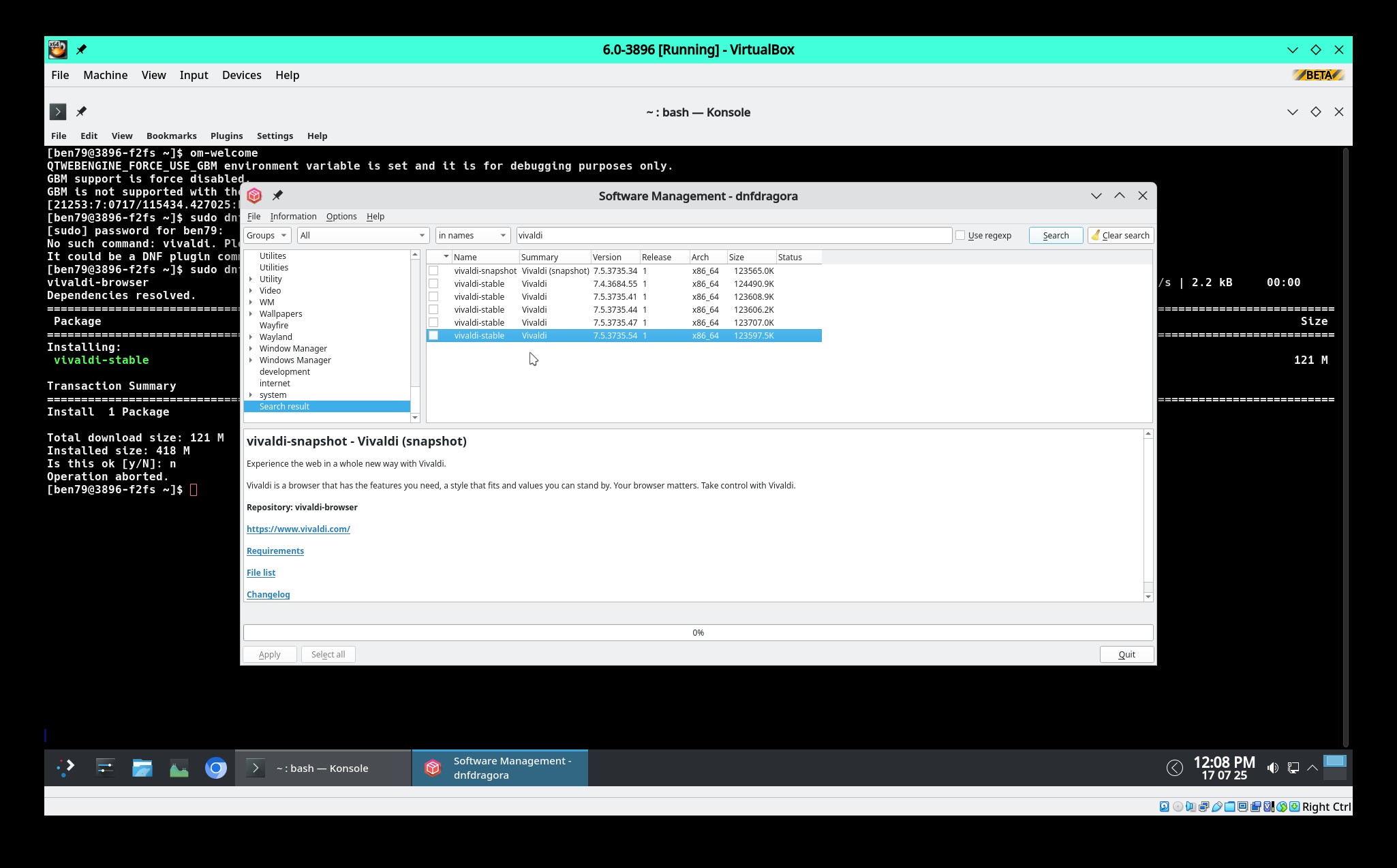1397x868 pixels.
Task: Click VirtualBox recording indicator icon
Action: coord(1255,807)
